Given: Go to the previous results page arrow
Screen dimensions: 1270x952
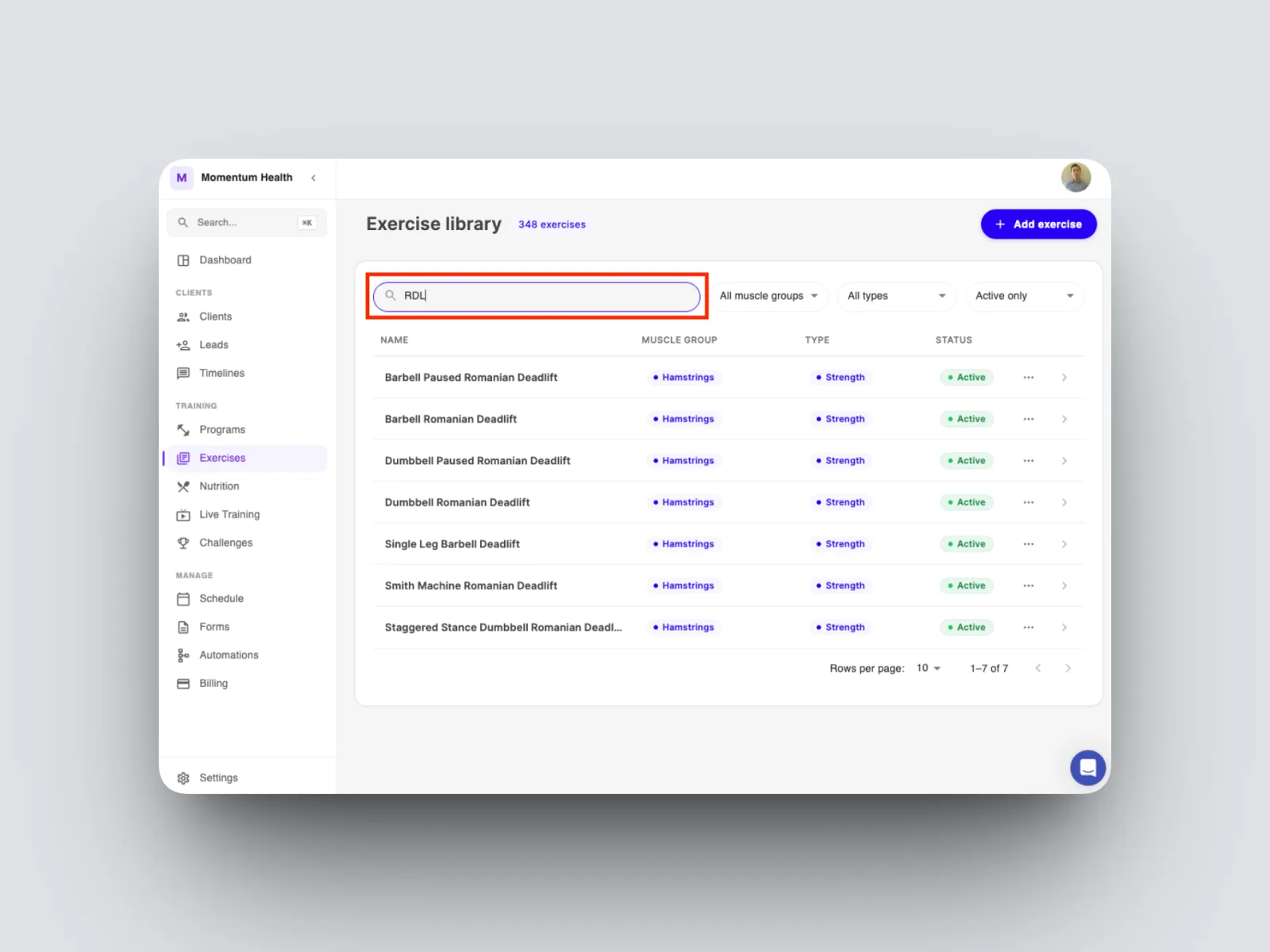Looking at the screenshot, I should (x=1038, y=668).
